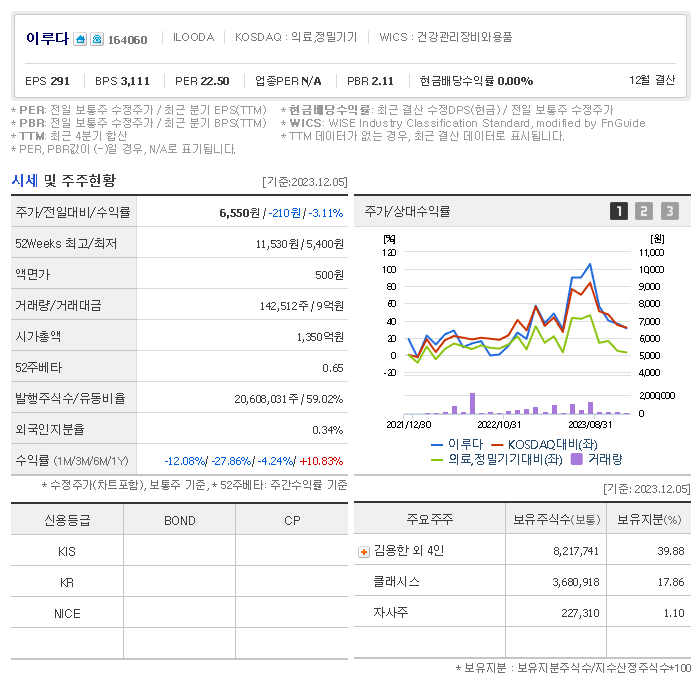Toggle the KOSDAQ대비(좌) red legend line
The image size is (699, 683).
click(544, 444)
